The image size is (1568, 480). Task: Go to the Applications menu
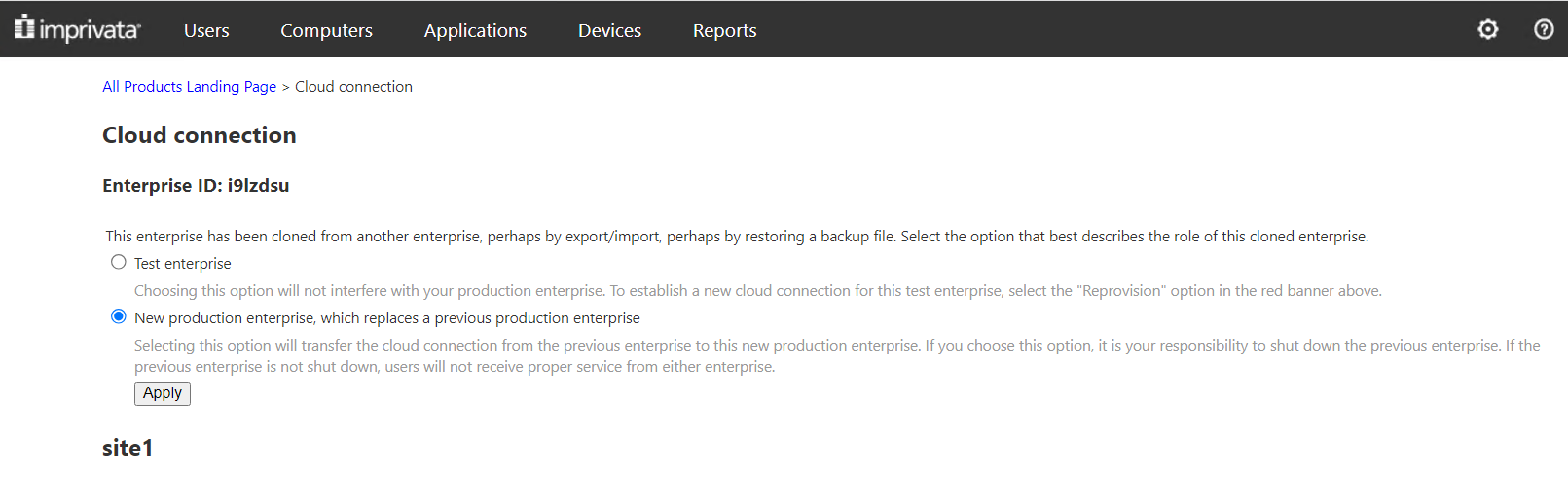coord(475,30)
